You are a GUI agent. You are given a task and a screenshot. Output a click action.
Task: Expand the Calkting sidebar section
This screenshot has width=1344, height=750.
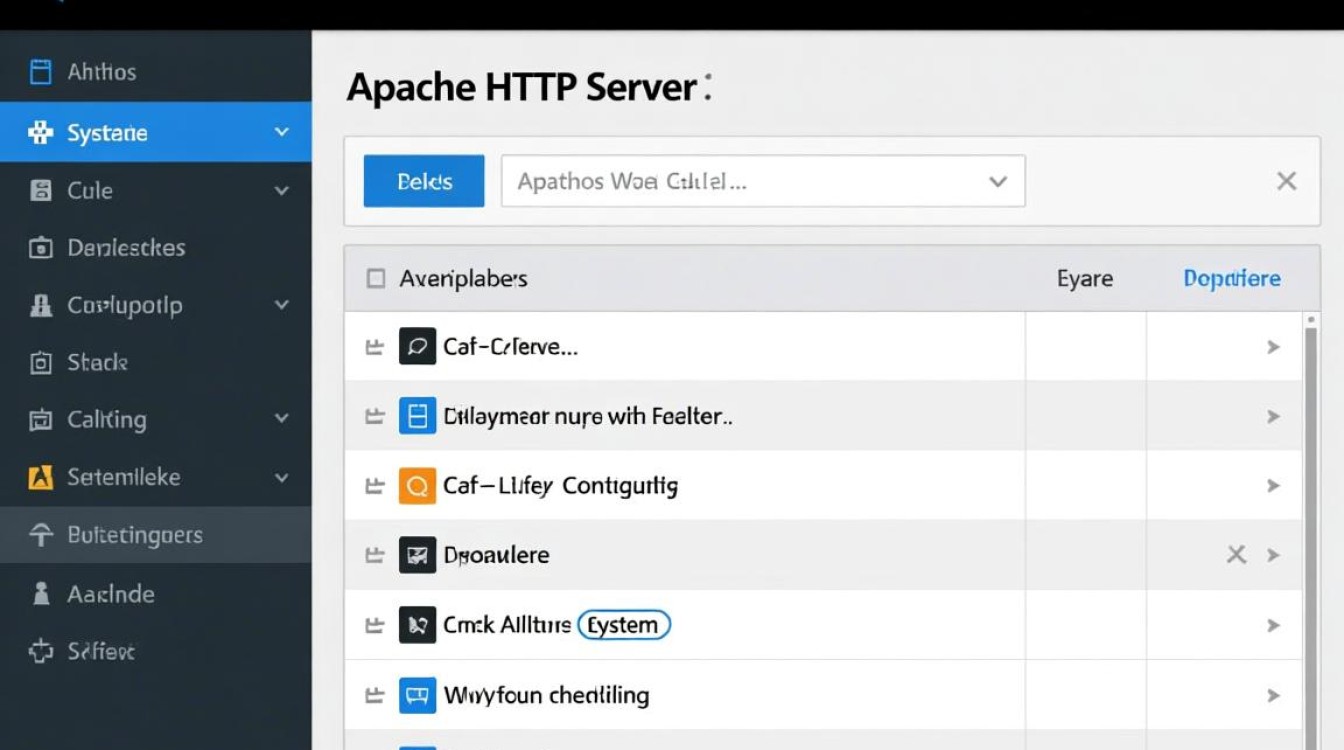click(281, 419)
